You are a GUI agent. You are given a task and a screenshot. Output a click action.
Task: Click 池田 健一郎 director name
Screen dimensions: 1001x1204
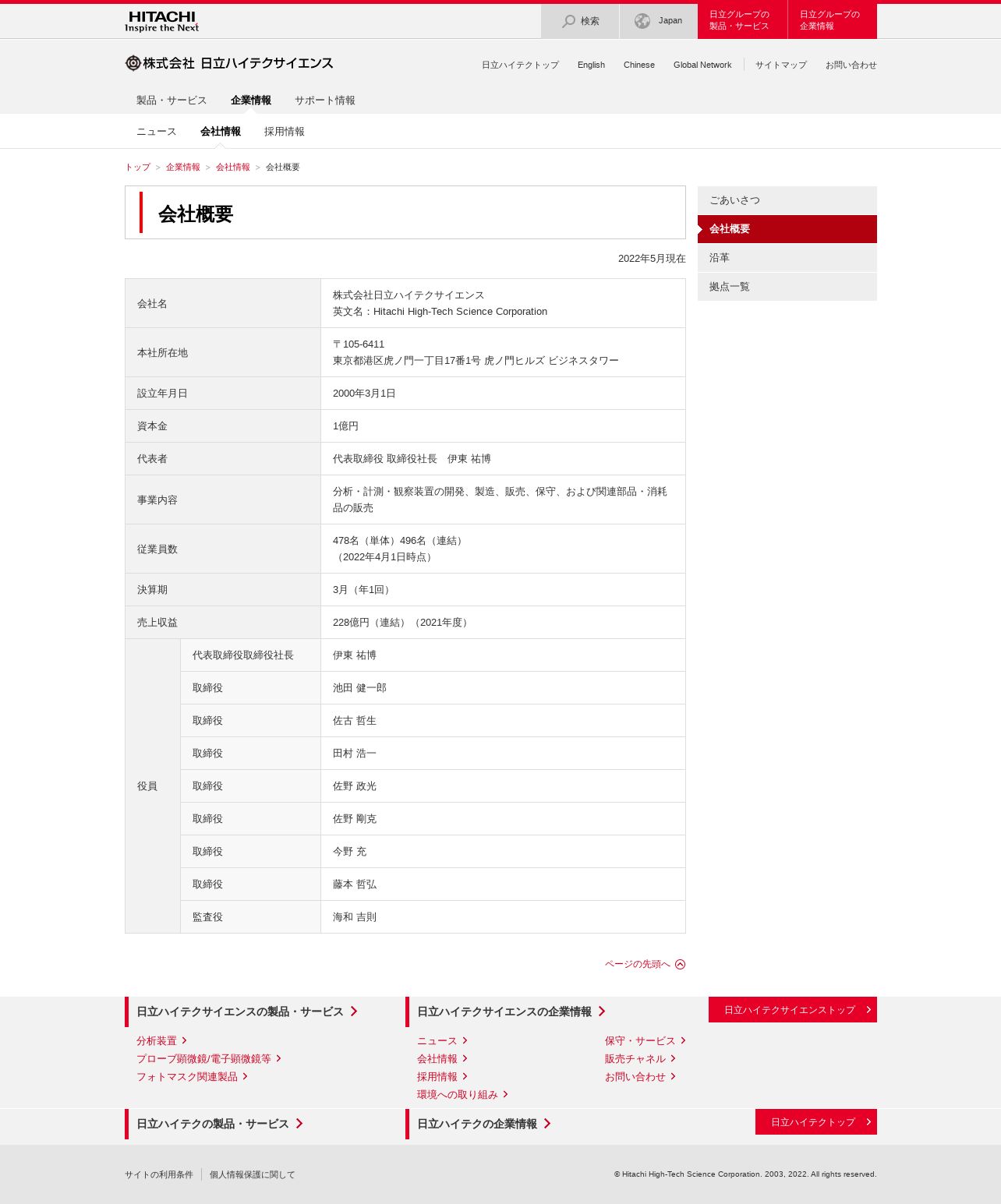point(359,688)
